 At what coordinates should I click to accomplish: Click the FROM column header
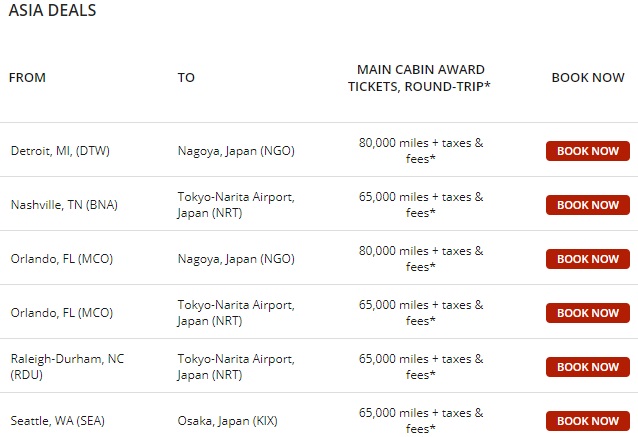pyautogui.click(x=28, y=78)
